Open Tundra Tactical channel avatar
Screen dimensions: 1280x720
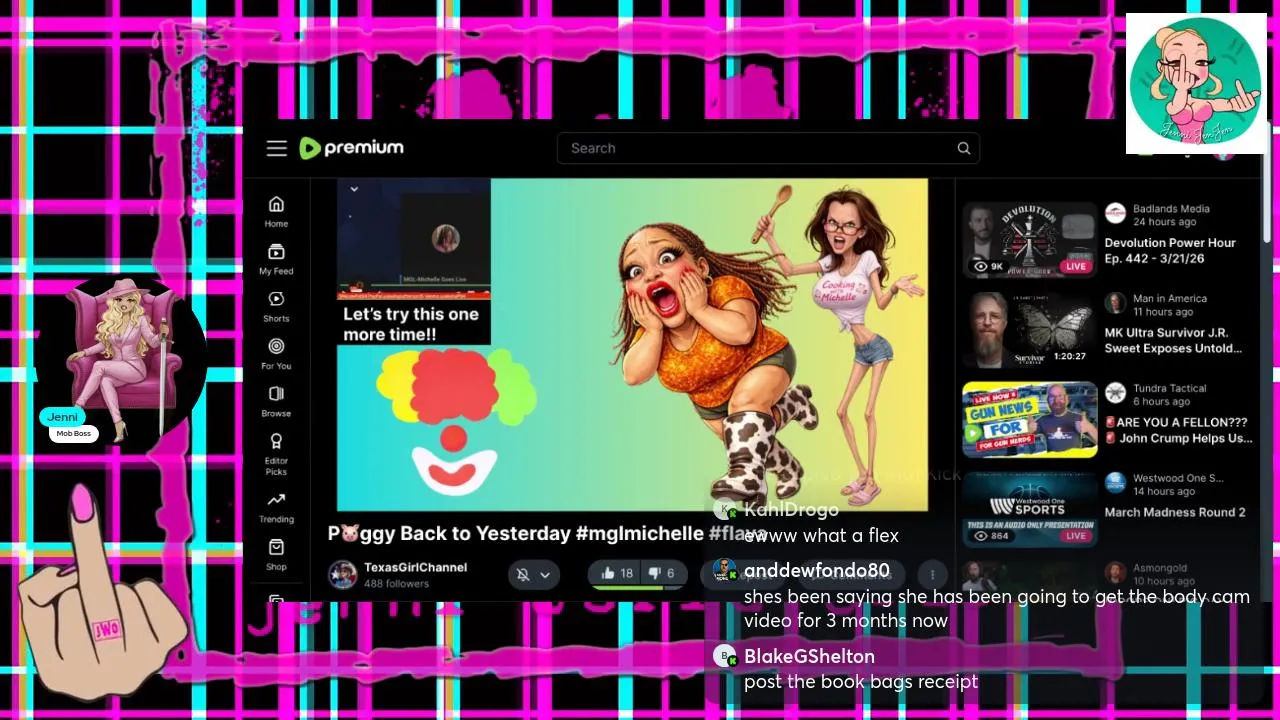point(1115,393)
